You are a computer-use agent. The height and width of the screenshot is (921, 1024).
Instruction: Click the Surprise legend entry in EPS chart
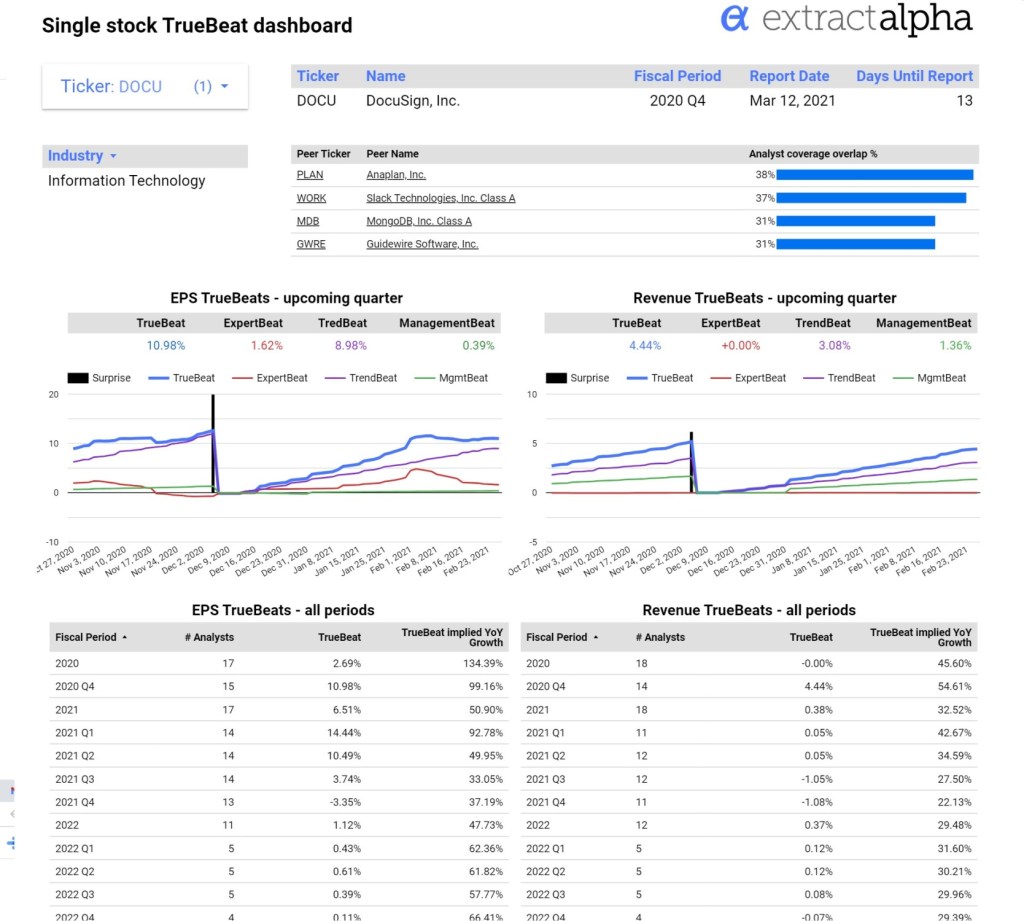[99, 378]
